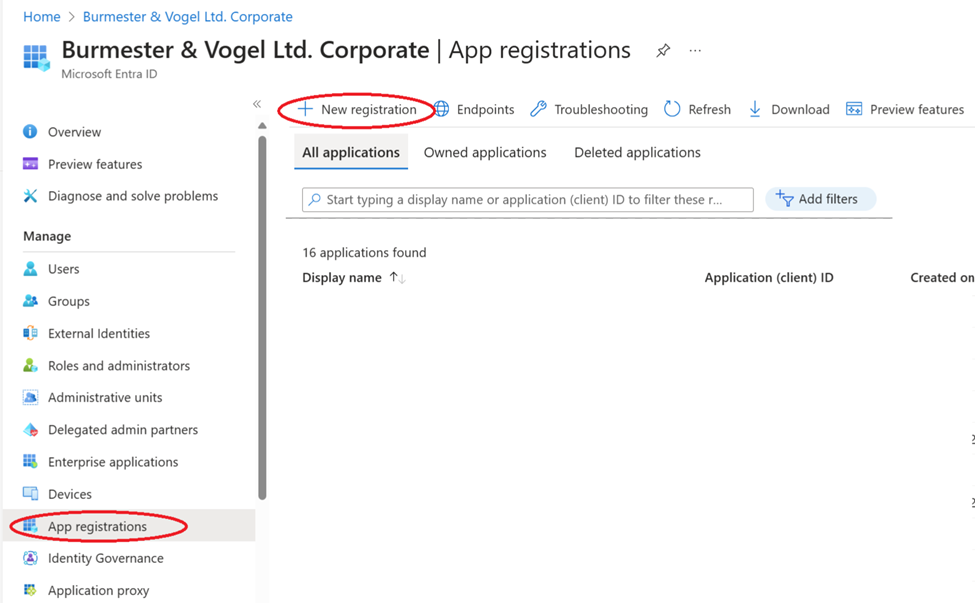This screenshot has width=975, height=603.
Task: Click the Enterprise applications grid icon
Action: point(30,461)
